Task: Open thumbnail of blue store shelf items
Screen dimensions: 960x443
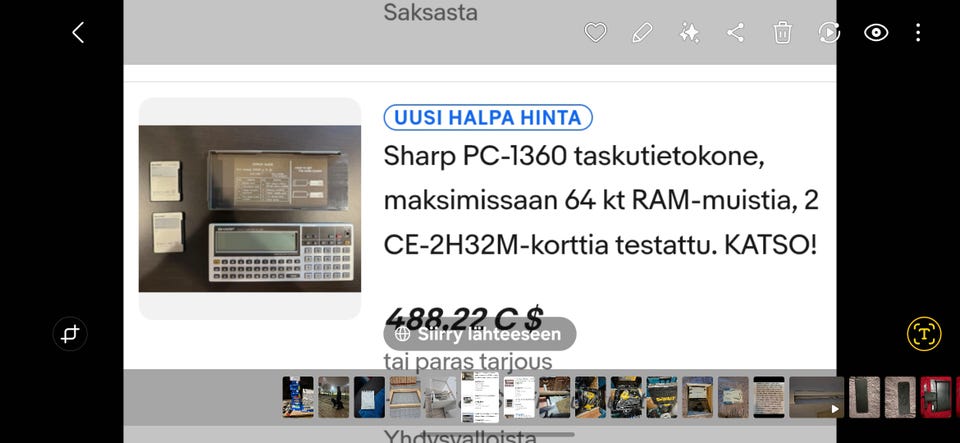Action: point(298,397)
